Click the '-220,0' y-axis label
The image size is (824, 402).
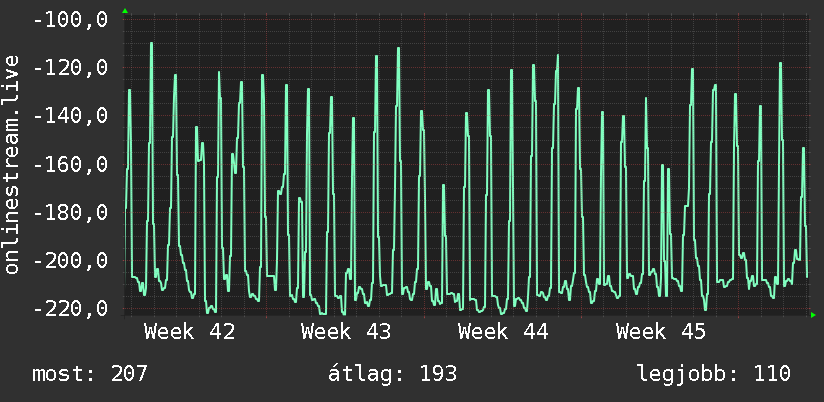[x=70, y=308]
